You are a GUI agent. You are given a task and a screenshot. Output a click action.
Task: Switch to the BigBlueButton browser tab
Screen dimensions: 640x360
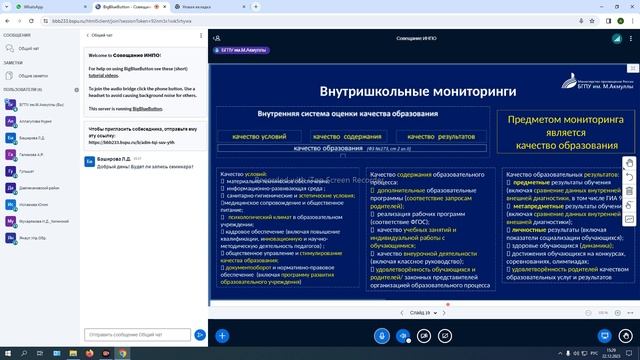[x=131, y=7]
